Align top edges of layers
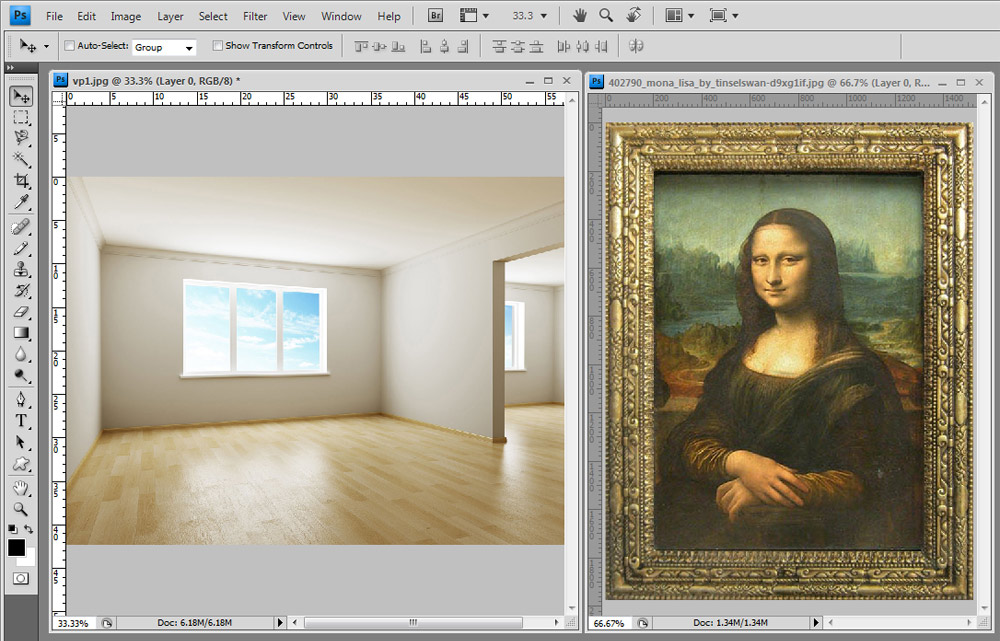 tap(361, 46)
